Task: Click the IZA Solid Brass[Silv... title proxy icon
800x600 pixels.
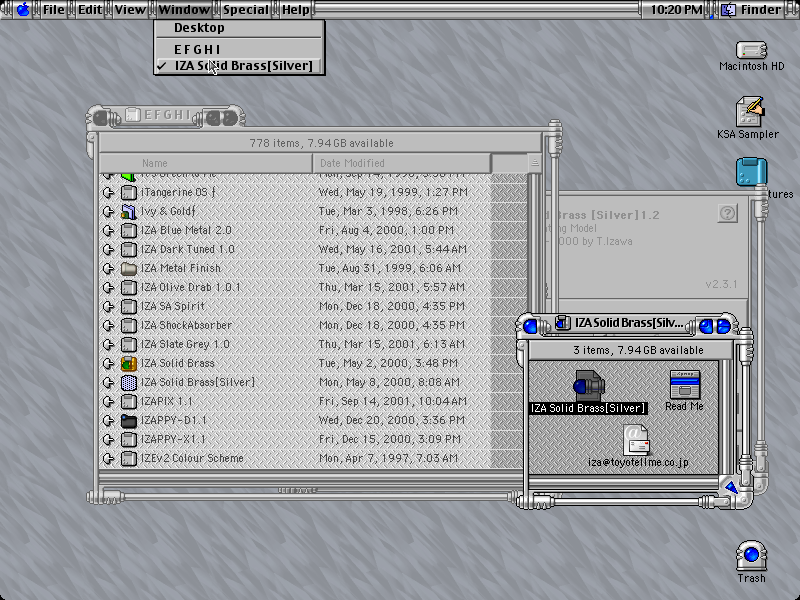Action: [x=562, y=323]
